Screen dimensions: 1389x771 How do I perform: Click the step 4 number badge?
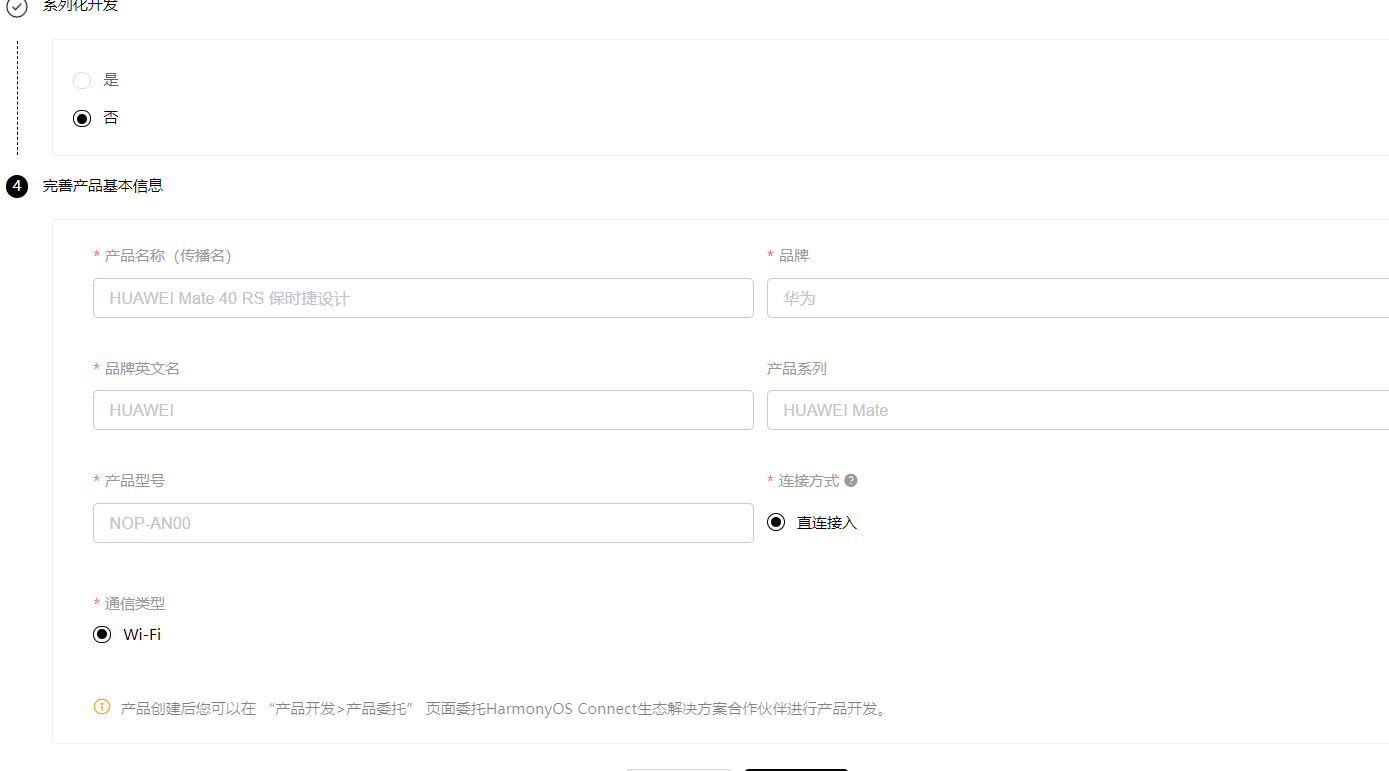coord(17,186)
